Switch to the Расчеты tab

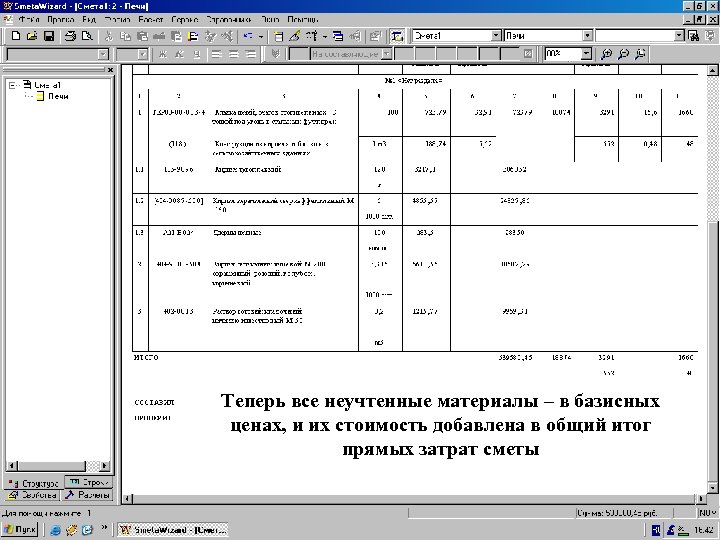point(87,495)
